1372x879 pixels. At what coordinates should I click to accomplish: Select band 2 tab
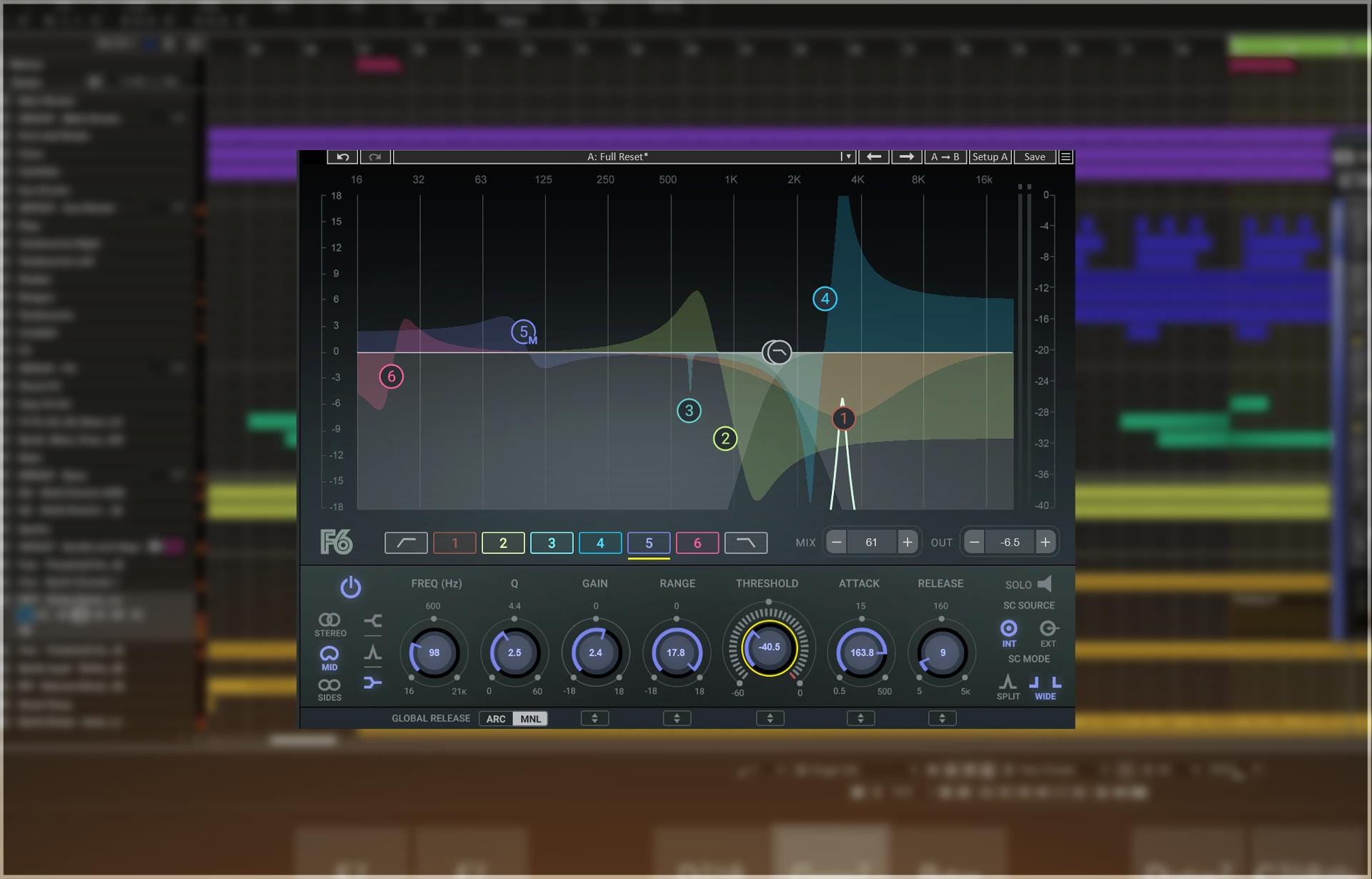click(x=503, y=543)
